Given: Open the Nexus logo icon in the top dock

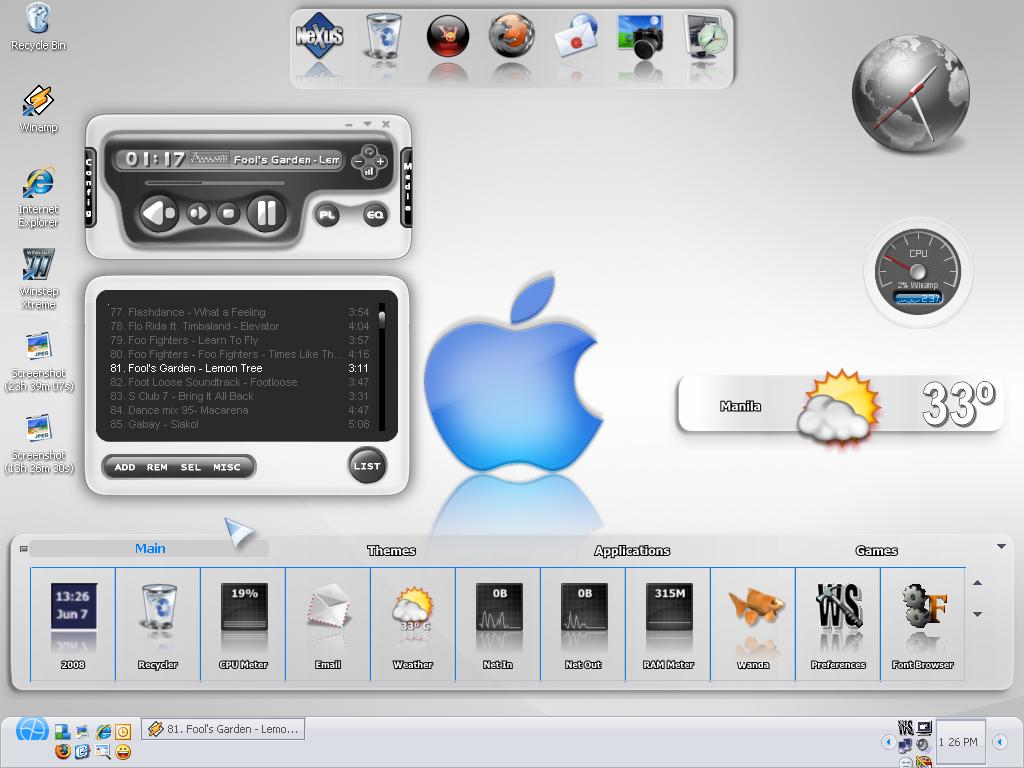Looking at the screenshot, I should 319,36.
